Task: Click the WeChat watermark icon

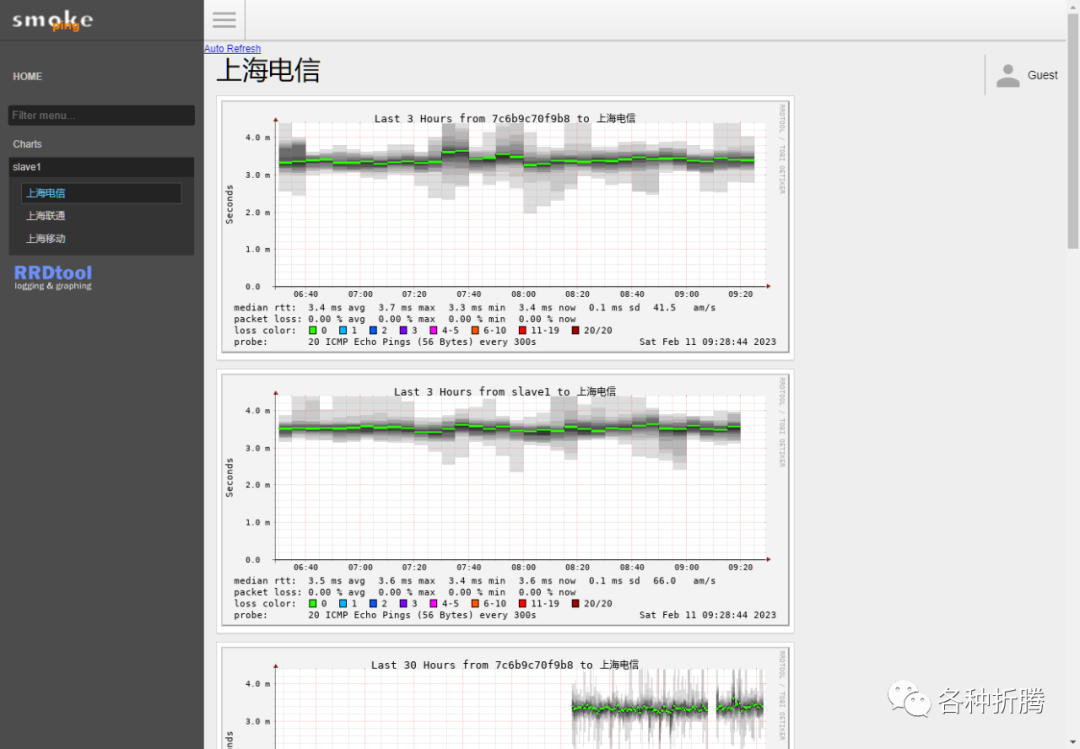Action: (x=909, y=700)
